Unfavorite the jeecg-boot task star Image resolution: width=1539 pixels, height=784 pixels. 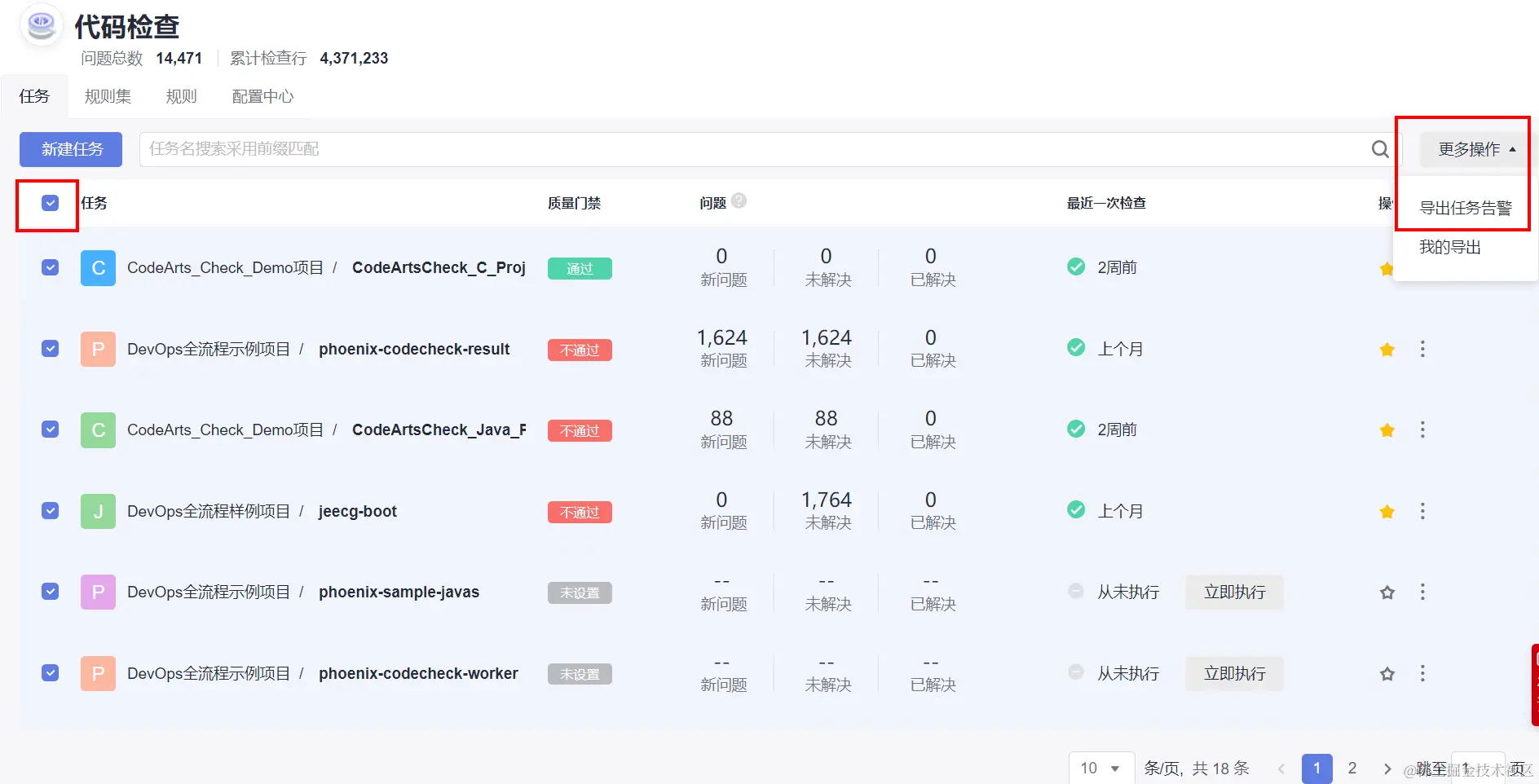point(1387,512)
